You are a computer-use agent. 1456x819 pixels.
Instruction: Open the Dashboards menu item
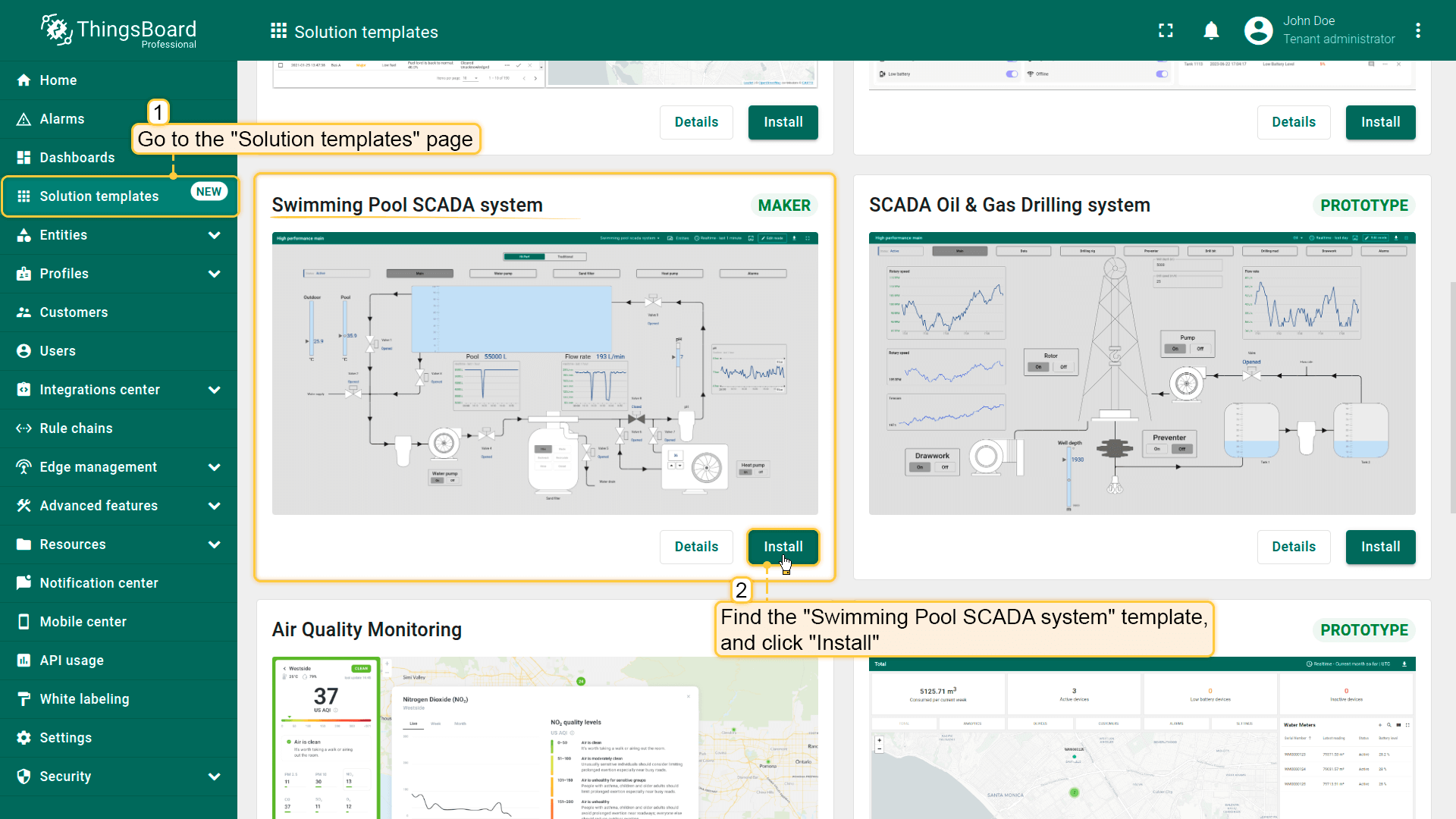(x=77, y=158)
